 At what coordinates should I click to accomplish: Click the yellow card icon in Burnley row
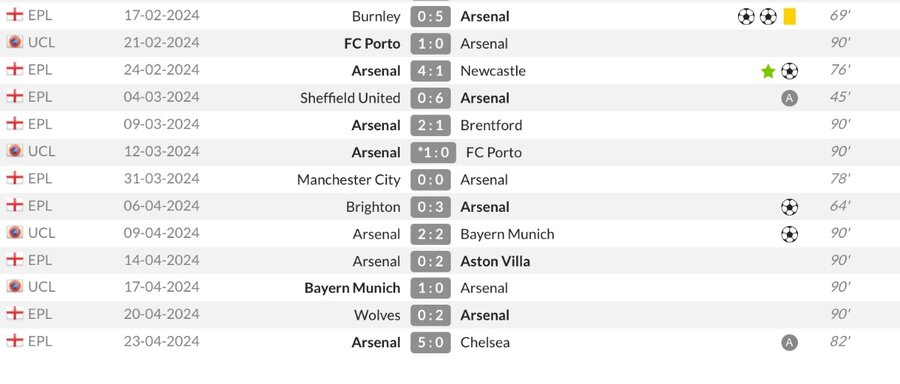coord(789,17)
